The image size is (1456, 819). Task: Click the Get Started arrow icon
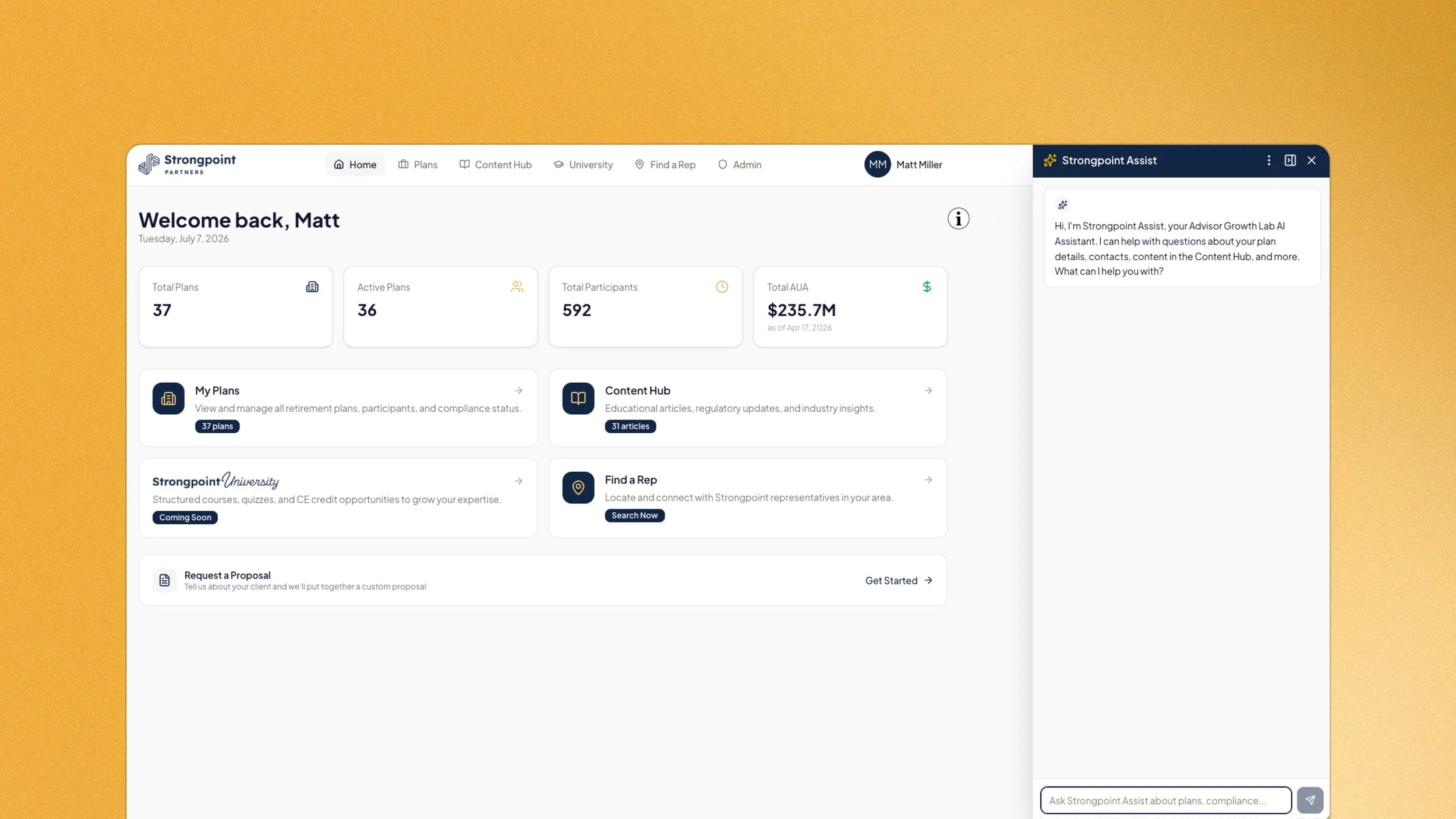coord(928,581)
